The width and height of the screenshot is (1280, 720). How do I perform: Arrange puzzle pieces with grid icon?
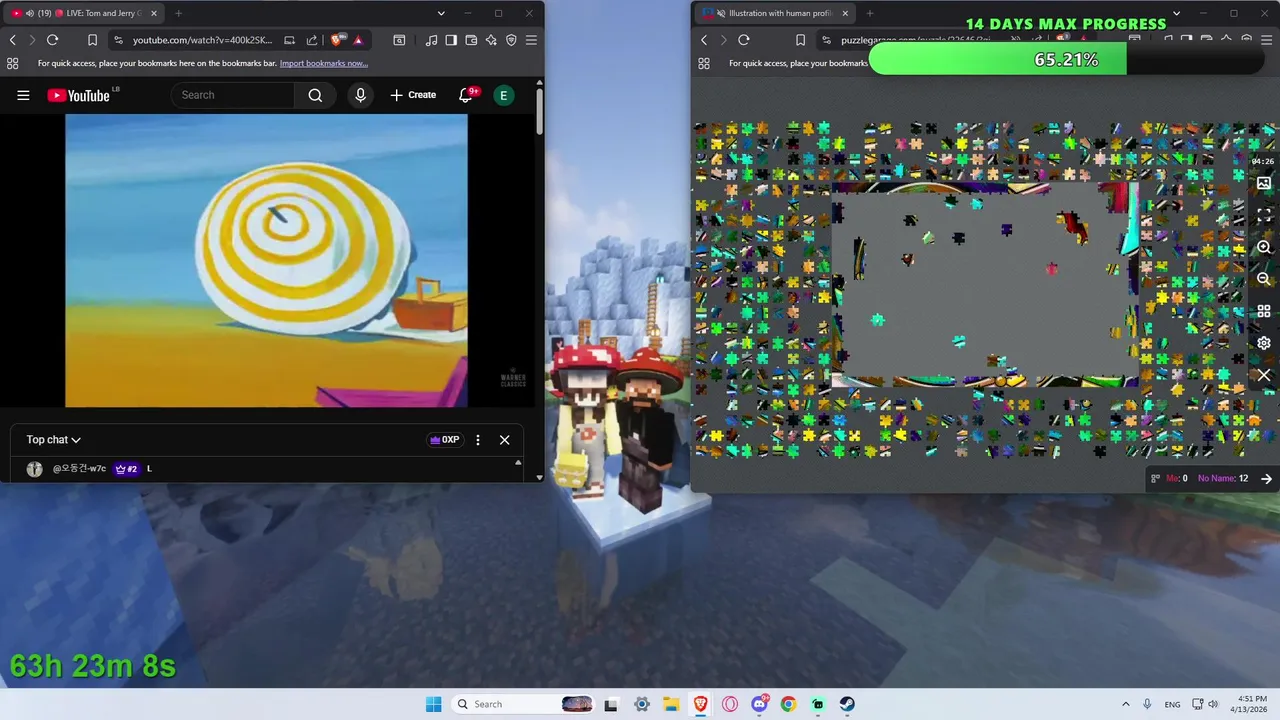(x=1264, y=311)
